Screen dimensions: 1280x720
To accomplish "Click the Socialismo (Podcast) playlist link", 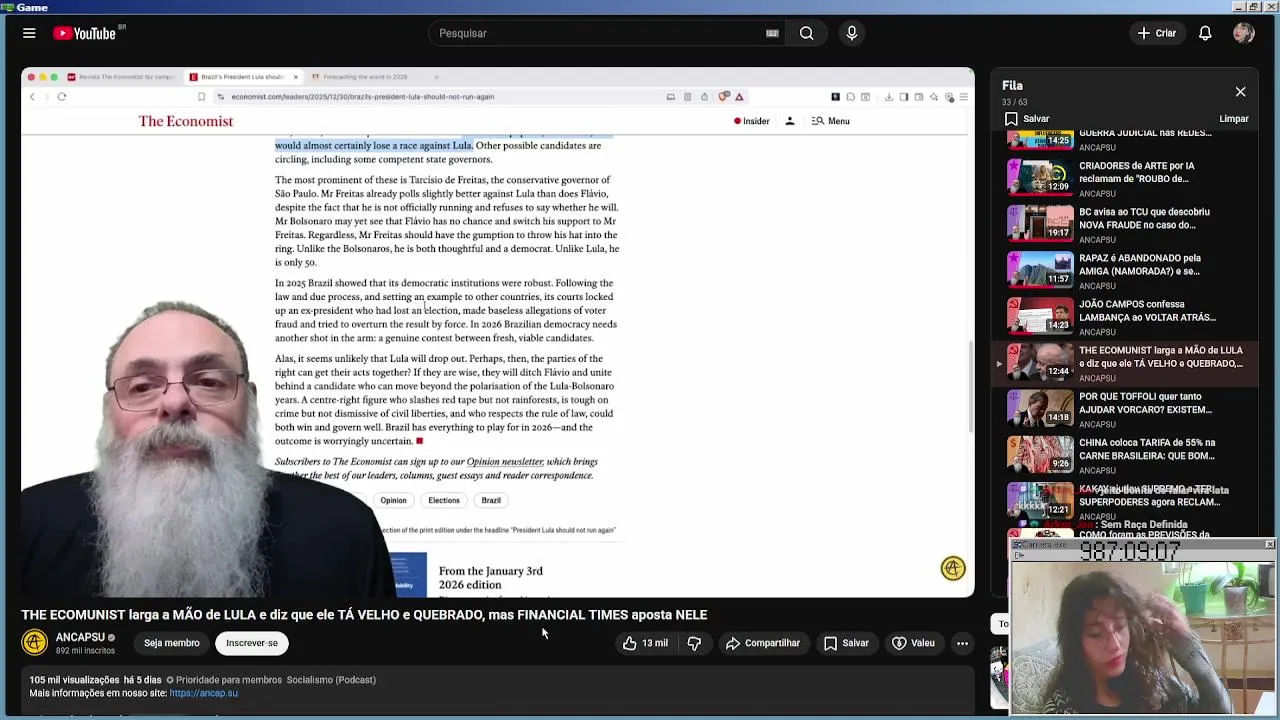I will [331, 680].
